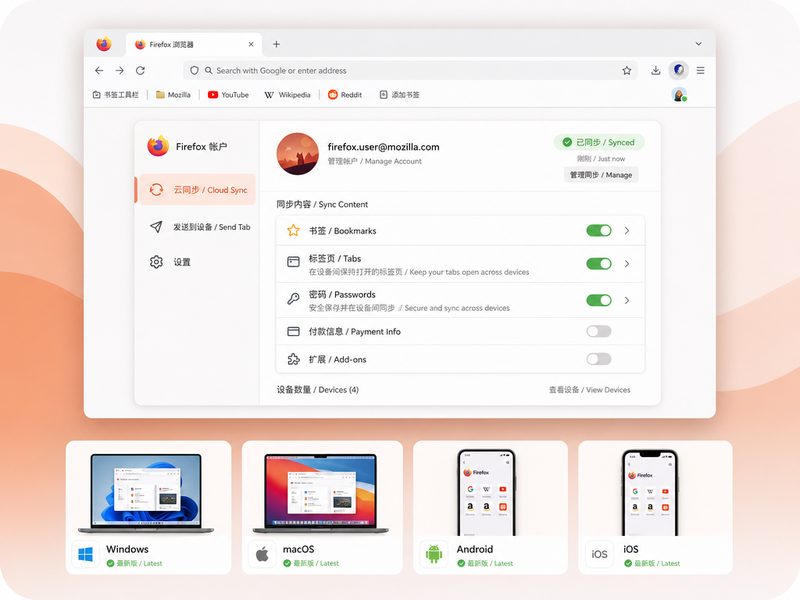Click the profile avatar below the toolbar
The image size is (800, 600).
[x=679, y=95]
